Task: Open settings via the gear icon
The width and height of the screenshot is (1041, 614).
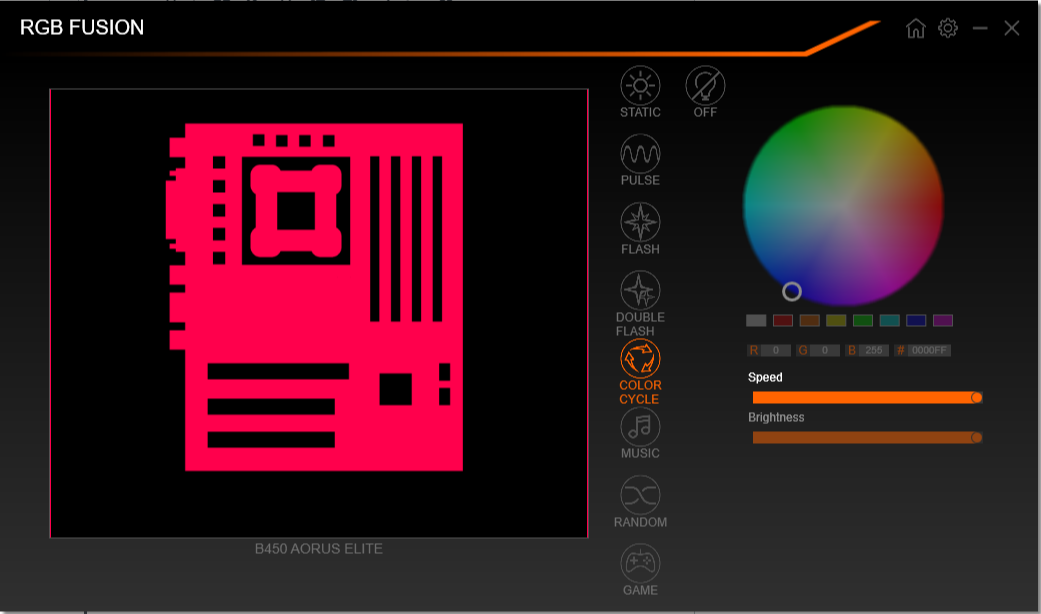Action: 948,28
